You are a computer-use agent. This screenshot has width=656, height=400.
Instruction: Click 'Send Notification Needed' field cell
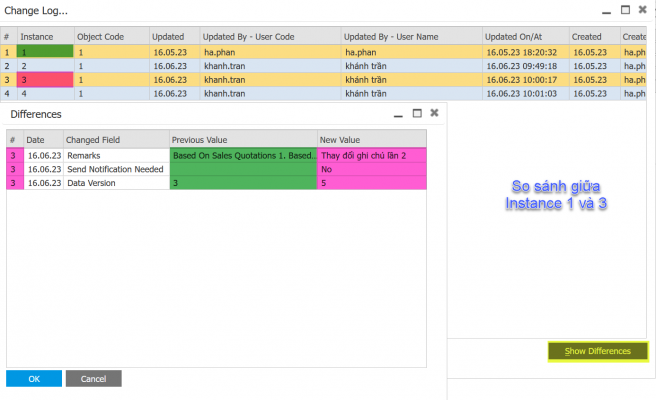[116, 169]
